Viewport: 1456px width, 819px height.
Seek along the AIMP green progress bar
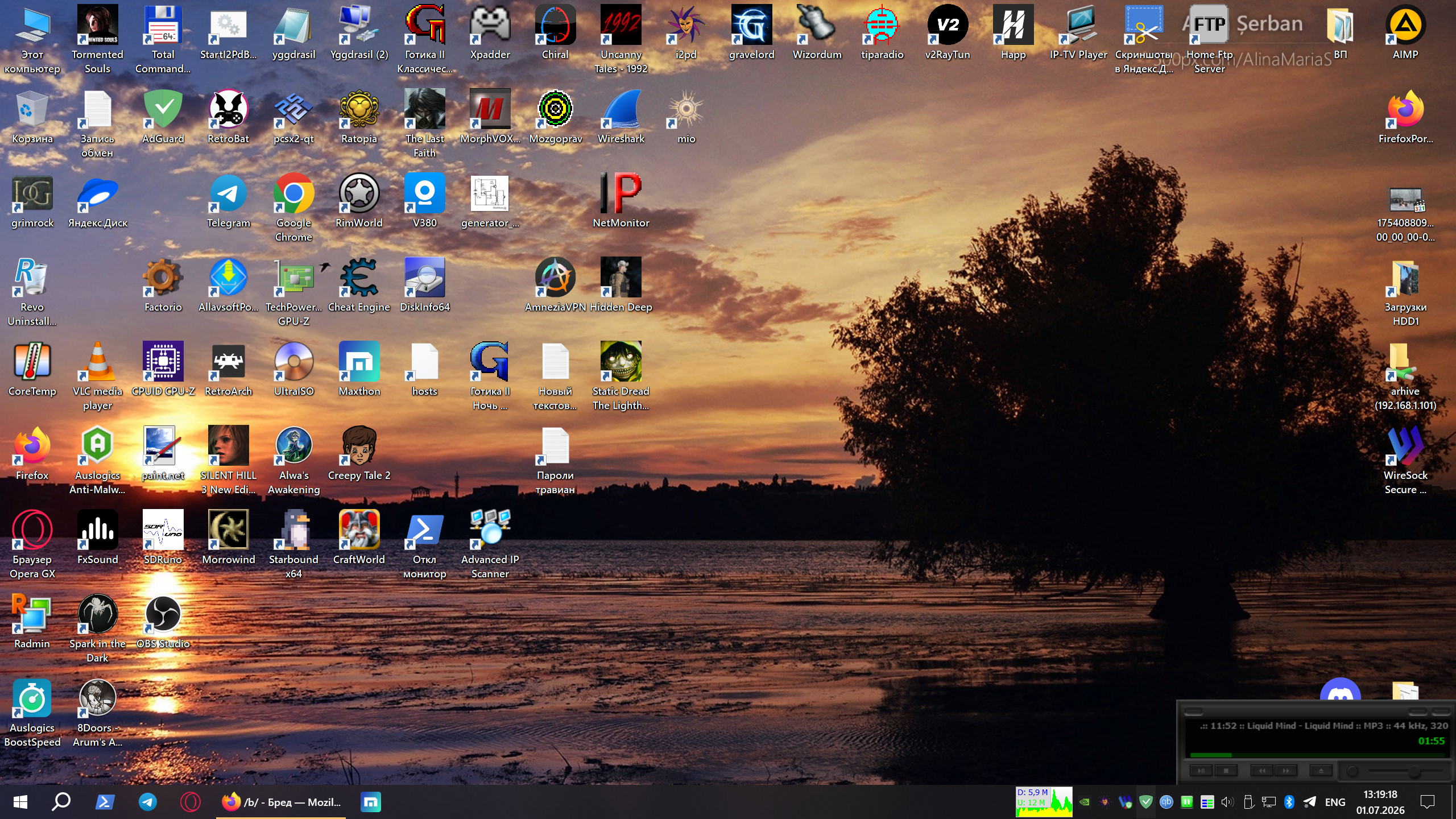[1317, 755]
